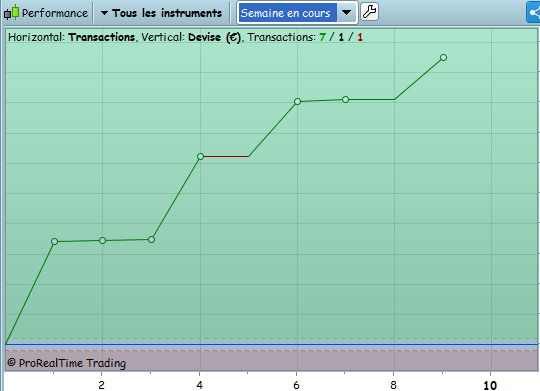Click the x-axis label 6
This screenshot has height=391, width=540.
296,384
